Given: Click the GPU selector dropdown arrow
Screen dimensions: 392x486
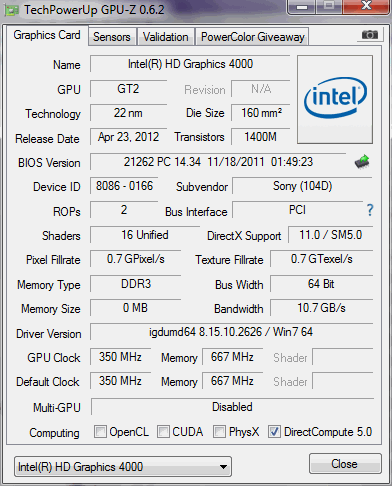Looking at the screenshot, I should [224, 467].
